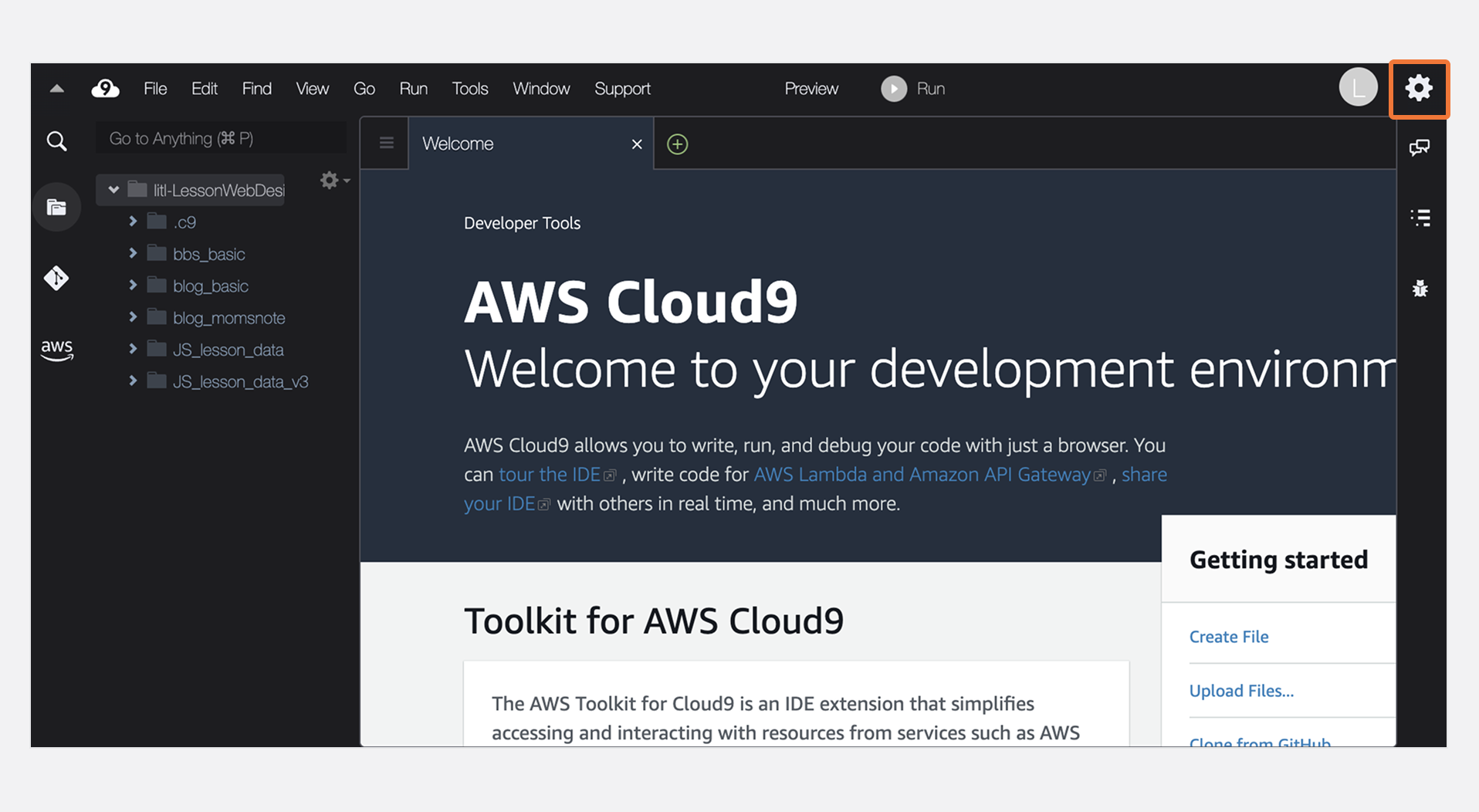Select the bbs_basic folder name
Image resolution: width=1479 pixels, height=812 pixels.
point(209,254)
